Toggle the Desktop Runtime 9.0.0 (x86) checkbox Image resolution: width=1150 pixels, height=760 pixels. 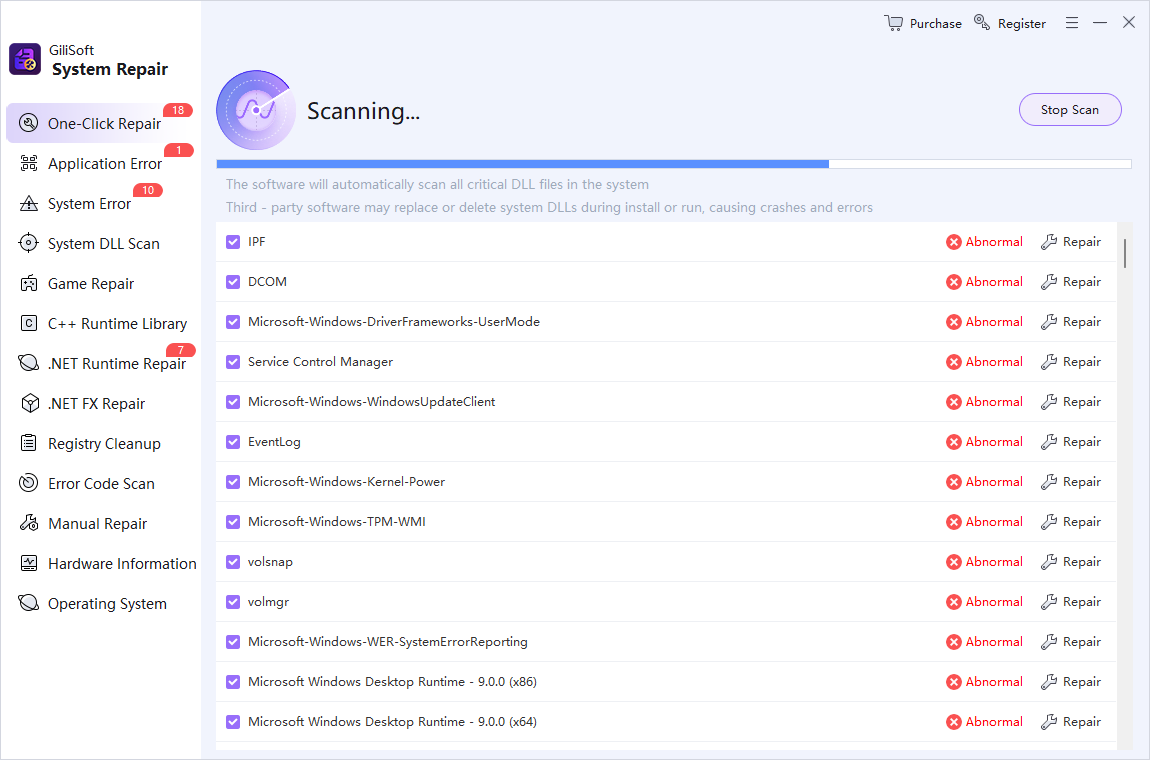pos(233,682)
